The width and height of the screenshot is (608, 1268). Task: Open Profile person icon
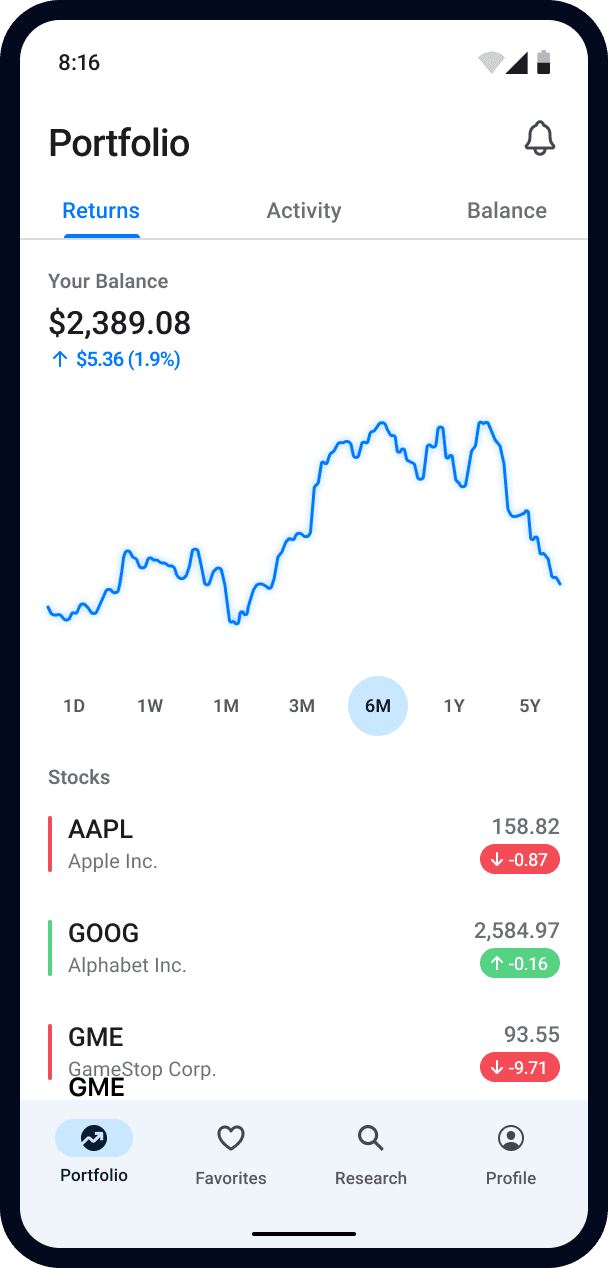(511, 1138)
